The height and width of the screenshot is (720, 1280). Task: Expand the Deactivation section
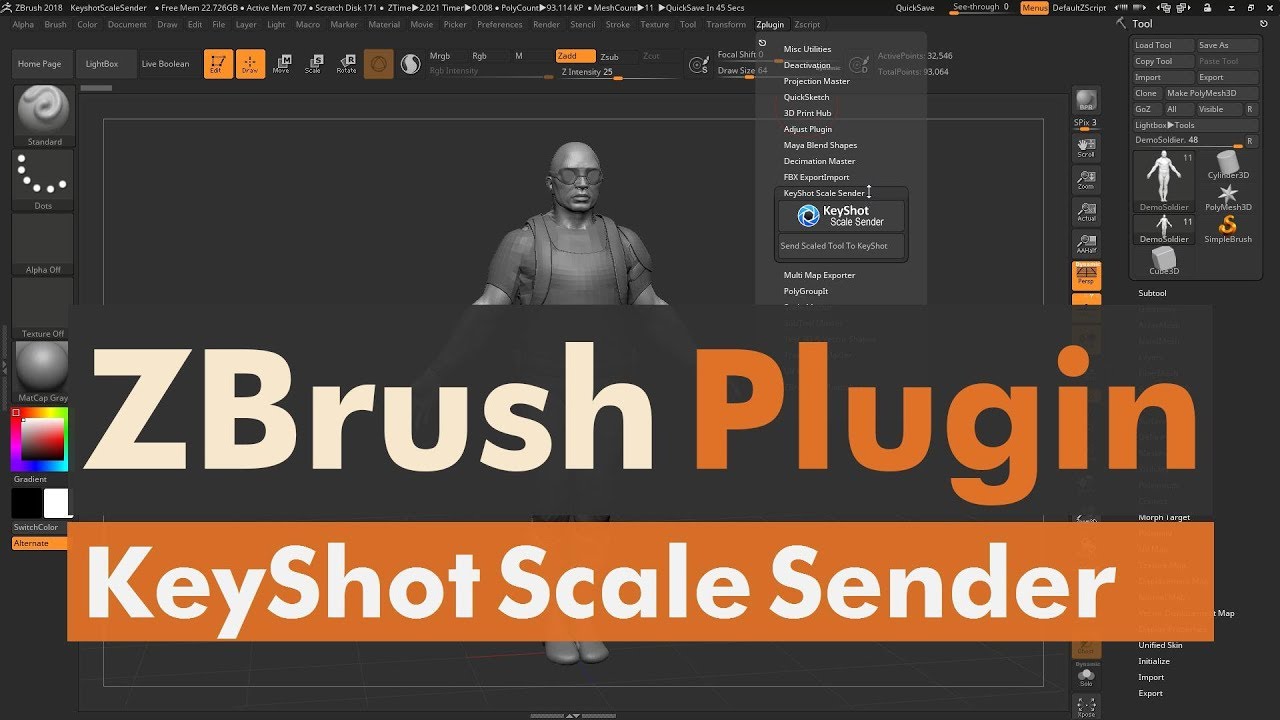click(807, 65)
